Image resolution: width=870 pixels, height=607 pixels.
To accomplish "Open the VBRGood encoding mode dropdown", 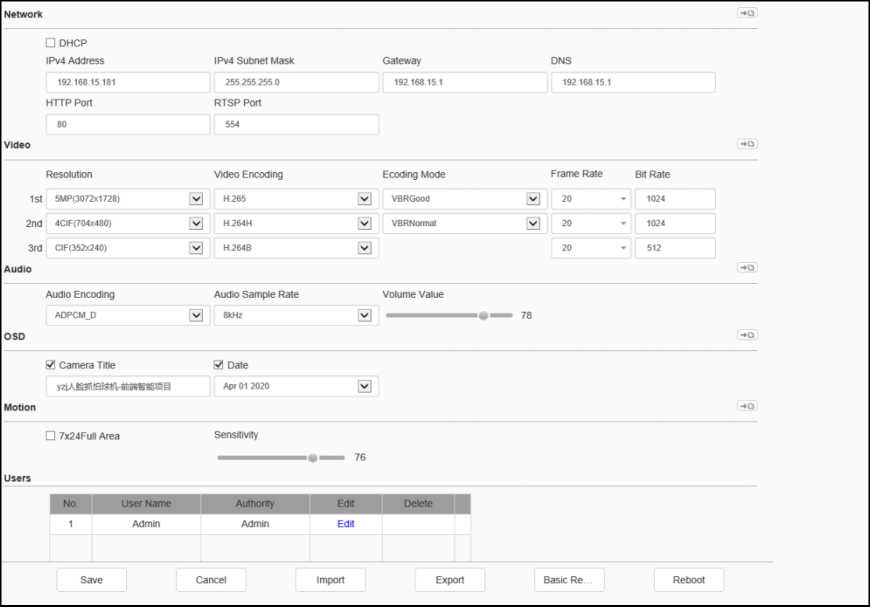I will (533, 199).
